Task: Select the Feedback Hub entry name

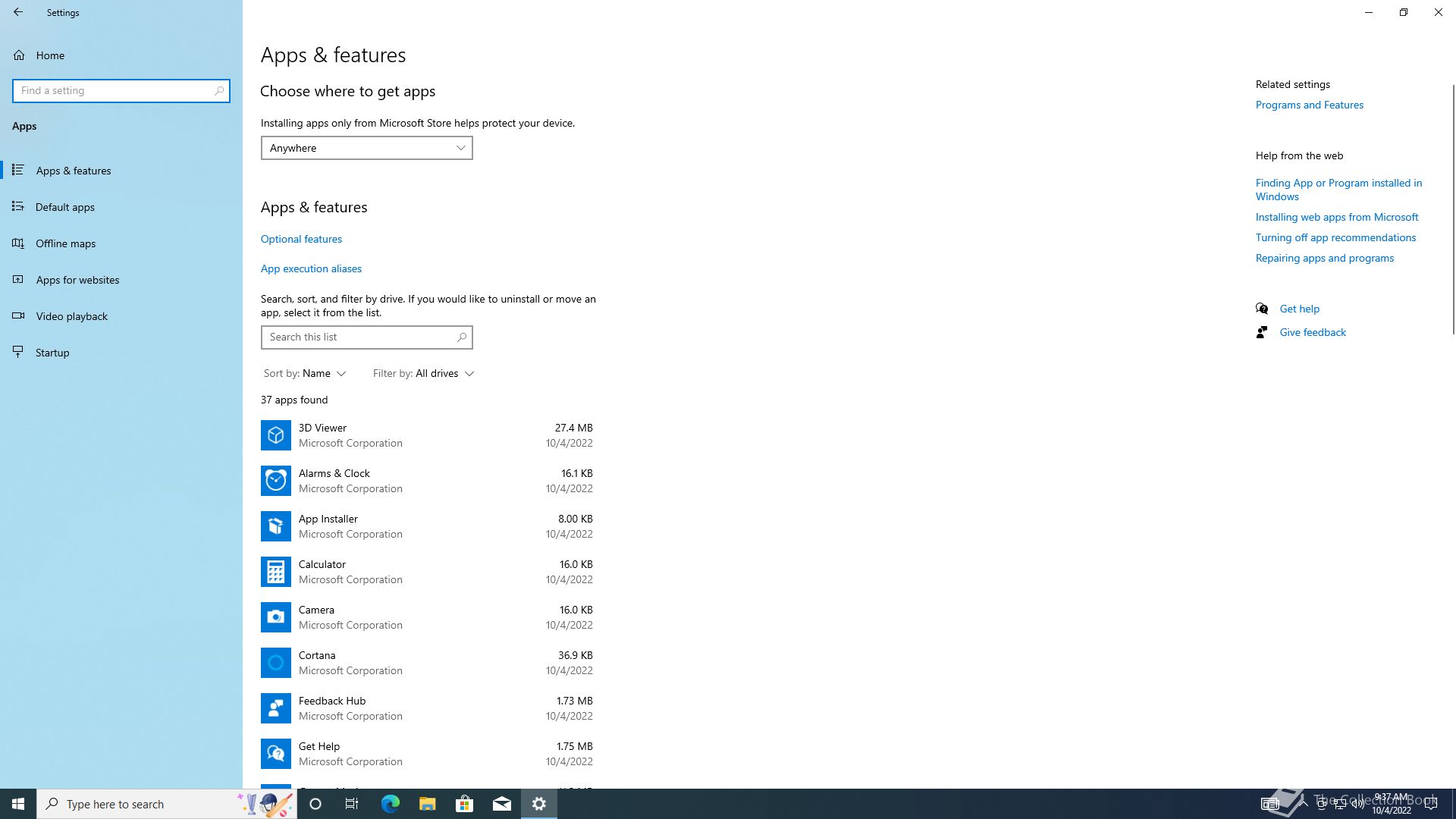Action: tap(331, 701)
